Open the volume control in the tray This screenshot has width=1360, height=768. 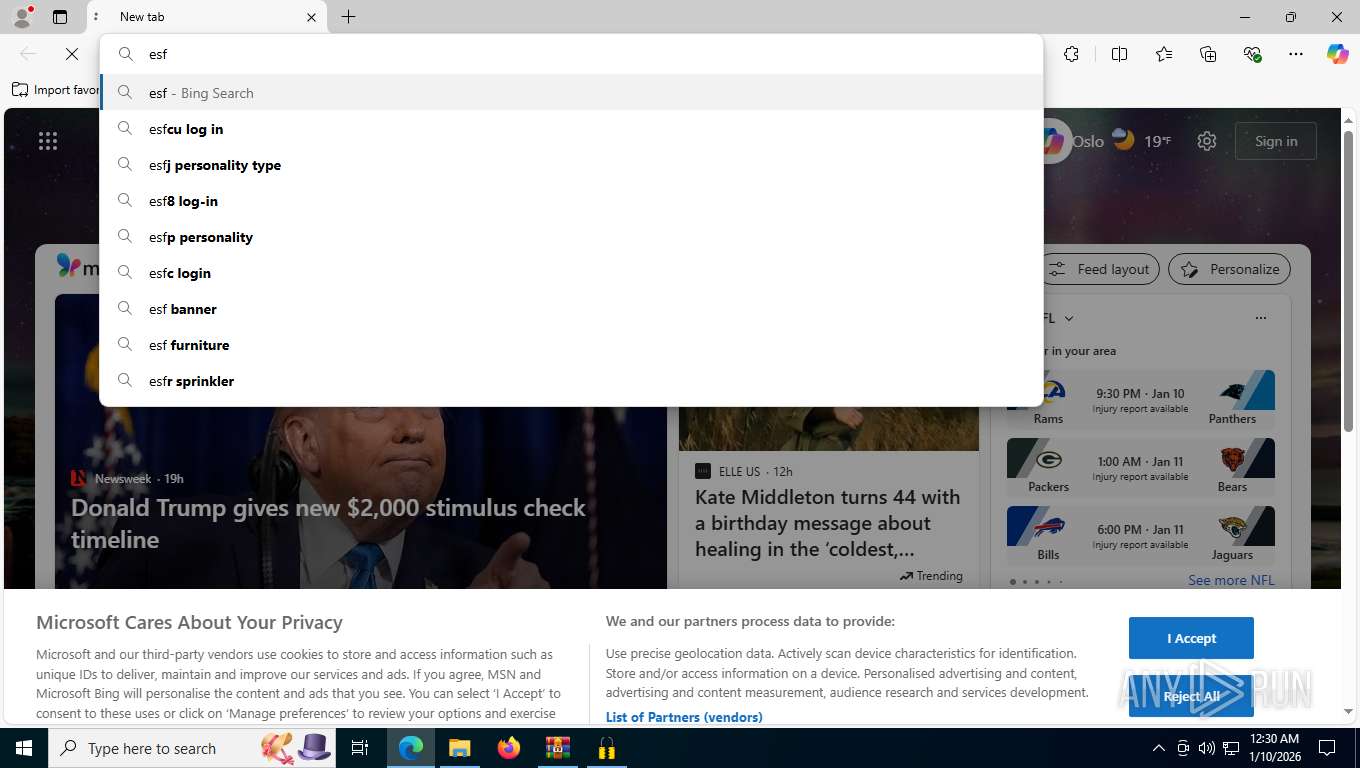coord(1207,748)
